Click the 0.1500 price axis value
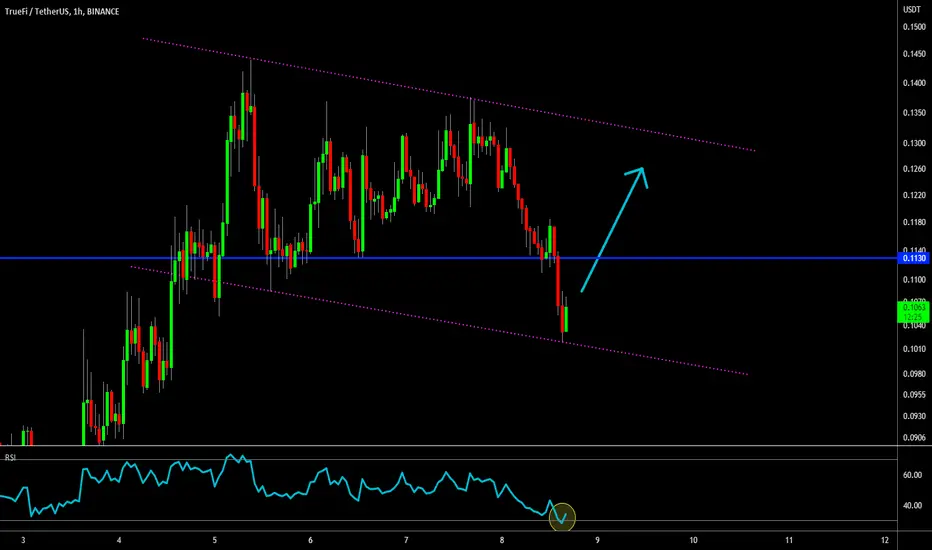This screenshot has width=932, height=550. [914, 27]
